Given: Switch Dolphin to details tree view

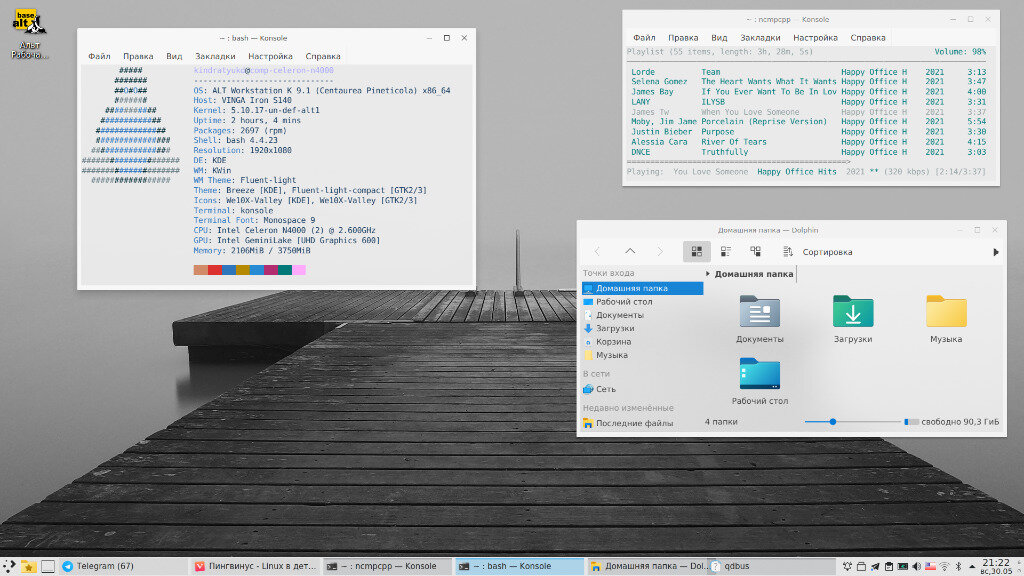Looking at the screenshot, I should (x=756, y=251).
